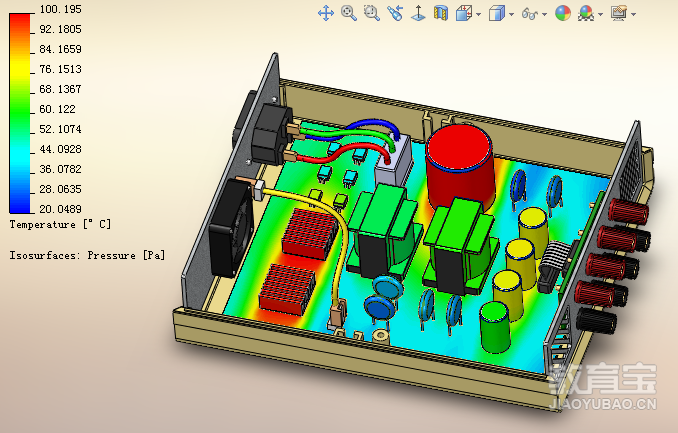This screenshot has height=433, width=678.
Task: Select the Isosurfaces: Pressure [Pa] label
Action: pos(87,255)
